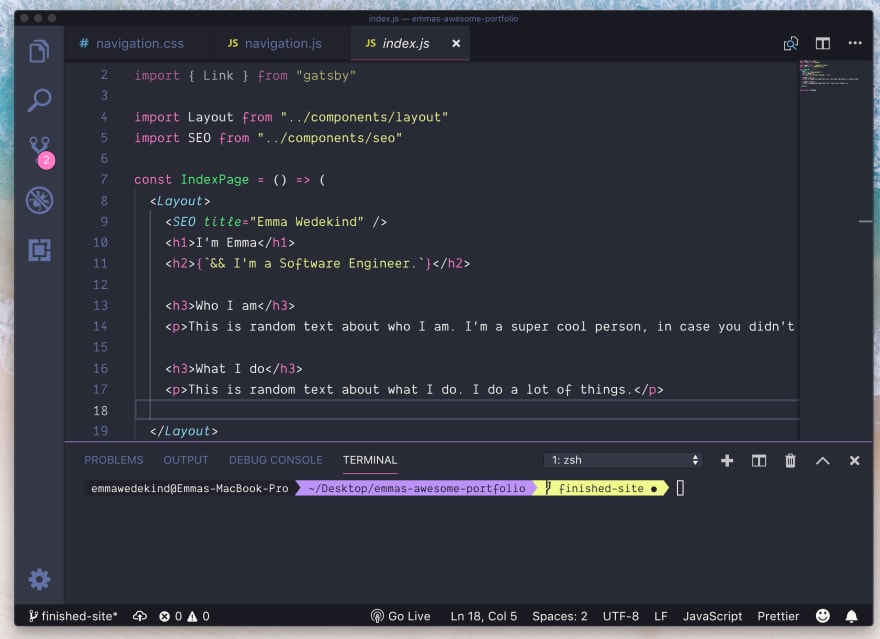Click Ln 18, Col 5 indicator
This screenshot has width=880, height=639.
(x=484, y=616)
